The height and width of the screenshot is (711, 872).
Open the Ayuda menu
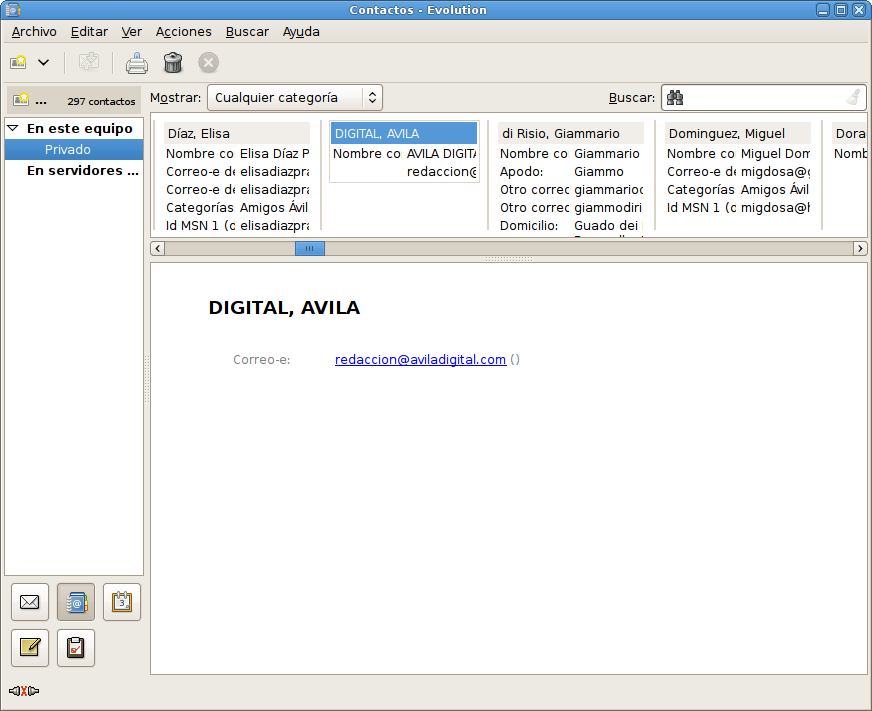point(301,32)
